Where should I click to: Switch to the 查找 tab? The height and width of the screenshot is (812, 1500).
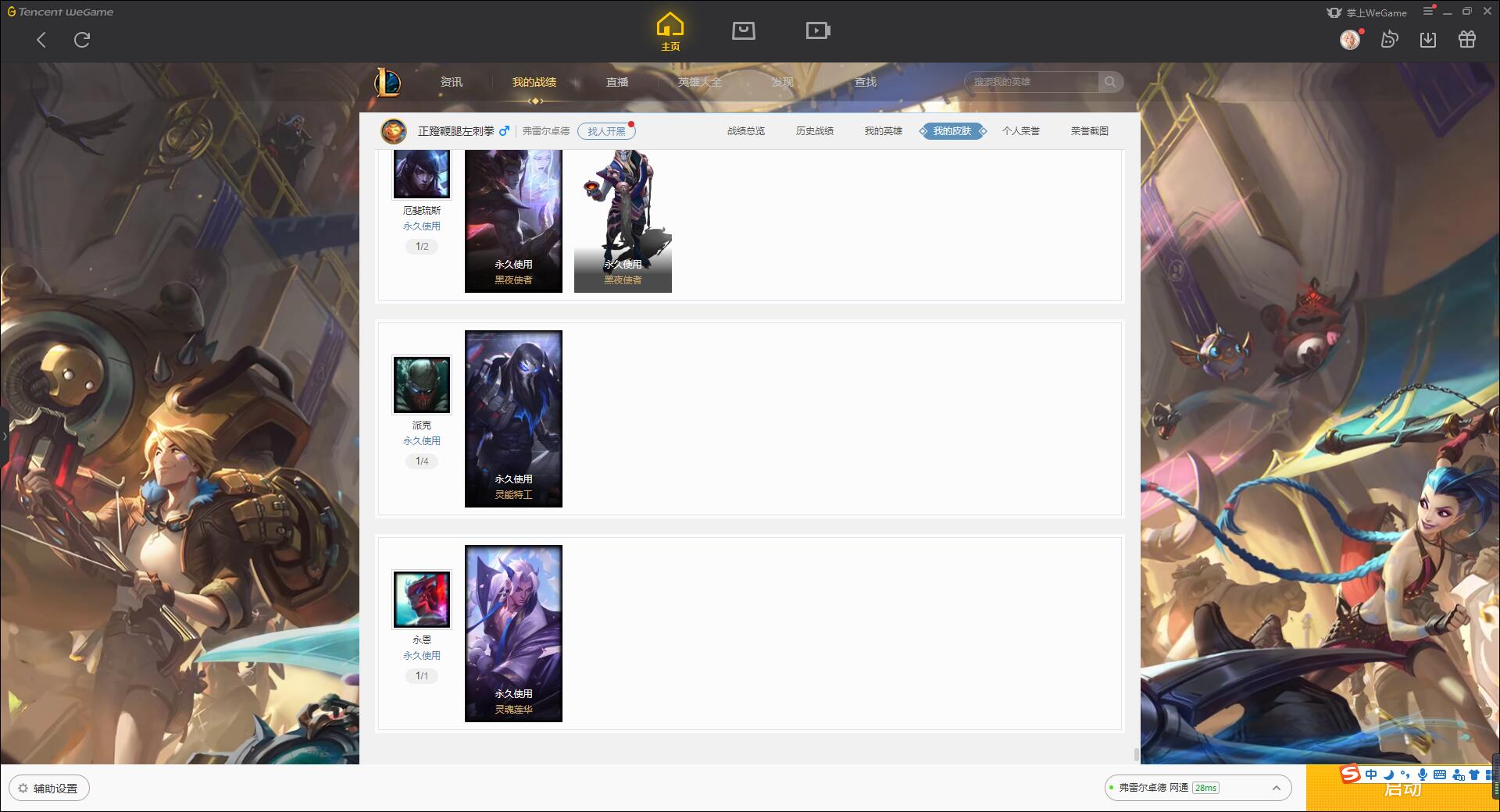point(866,82)
